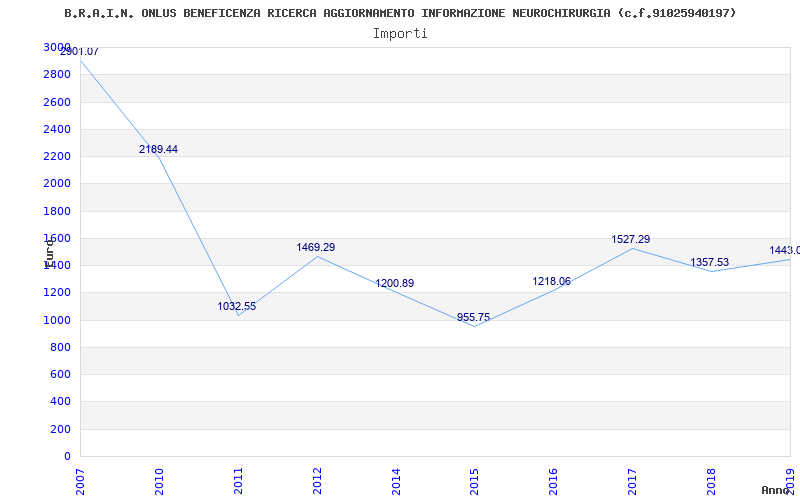Click the 1357.53 value label
This screenshot has height=500, width=800.
point(710,262)
